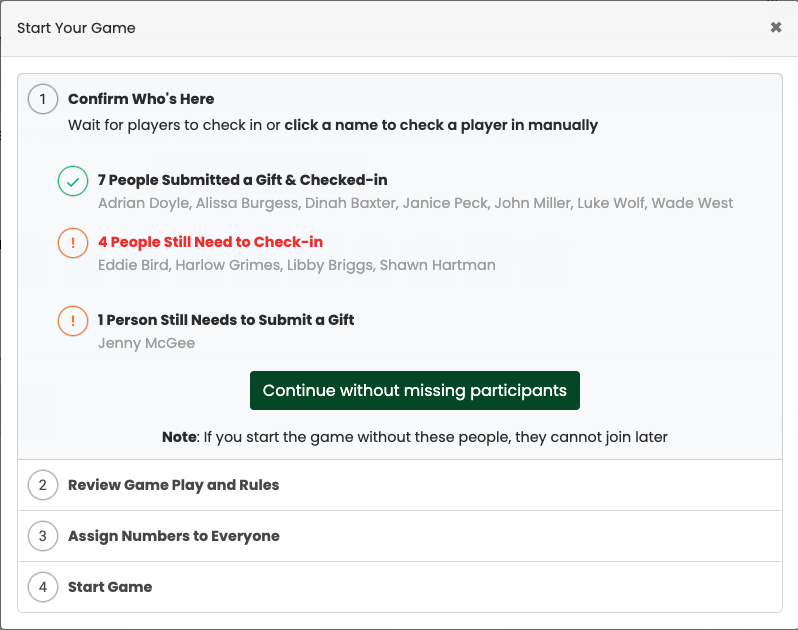Click the step 1 number circle
The height and width of the screenshot is (630, 798).
coord(43,99)
